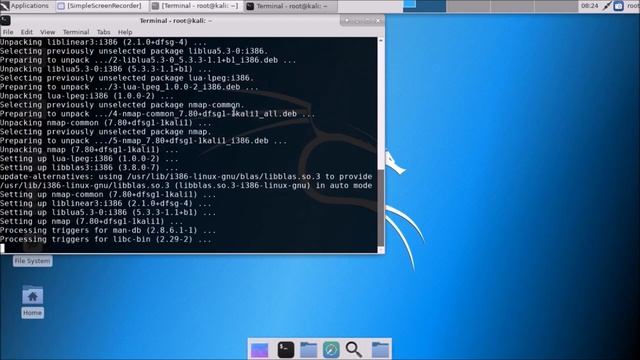Click 'Preparing to unpack .../5-nmap_7.80' line
This screenshot has width=640, height=360.
click(143, 141)
